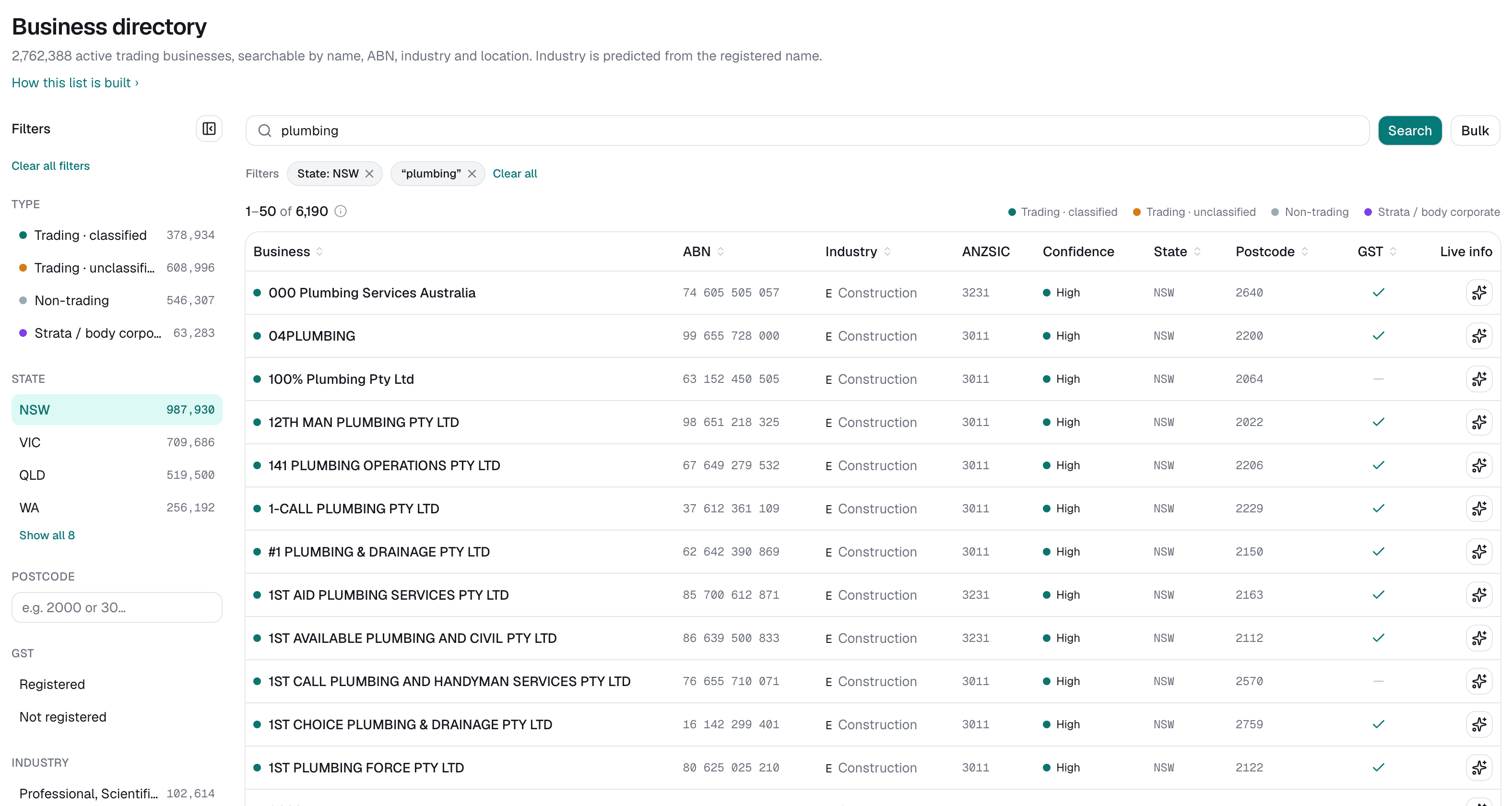Sort table by State column

point(1177,252)
